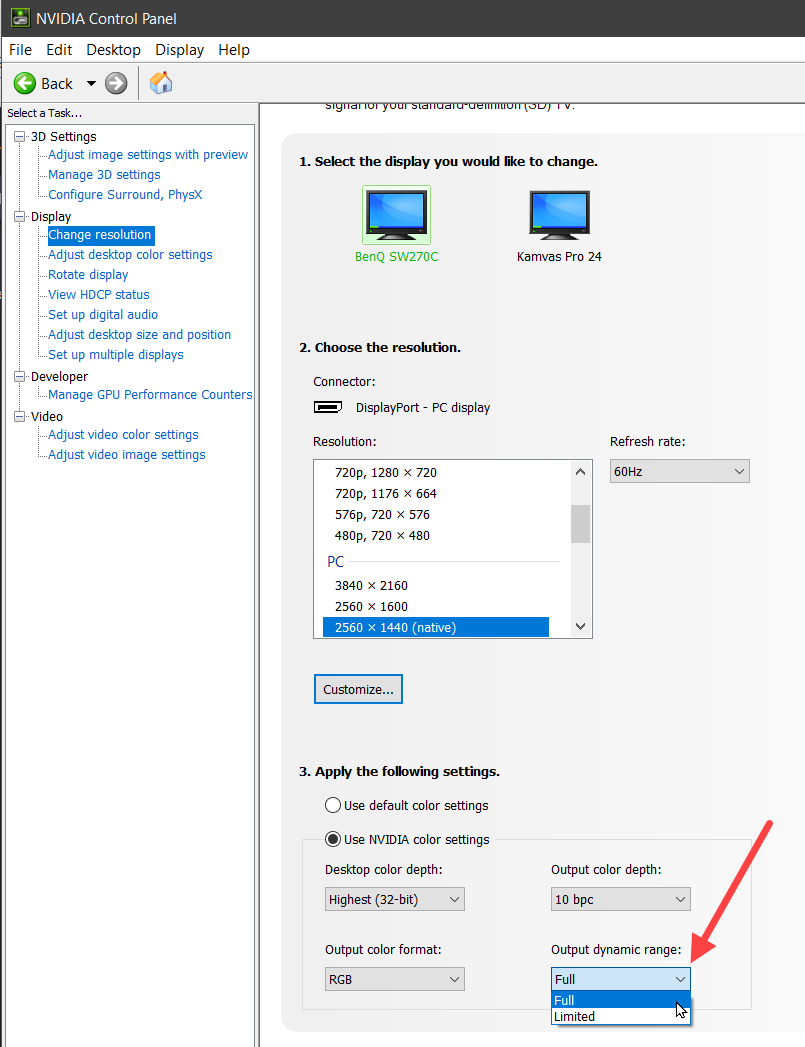Open the File menu
The image size is (805, 1047).
pyautogui.click(x=20, y=50)
